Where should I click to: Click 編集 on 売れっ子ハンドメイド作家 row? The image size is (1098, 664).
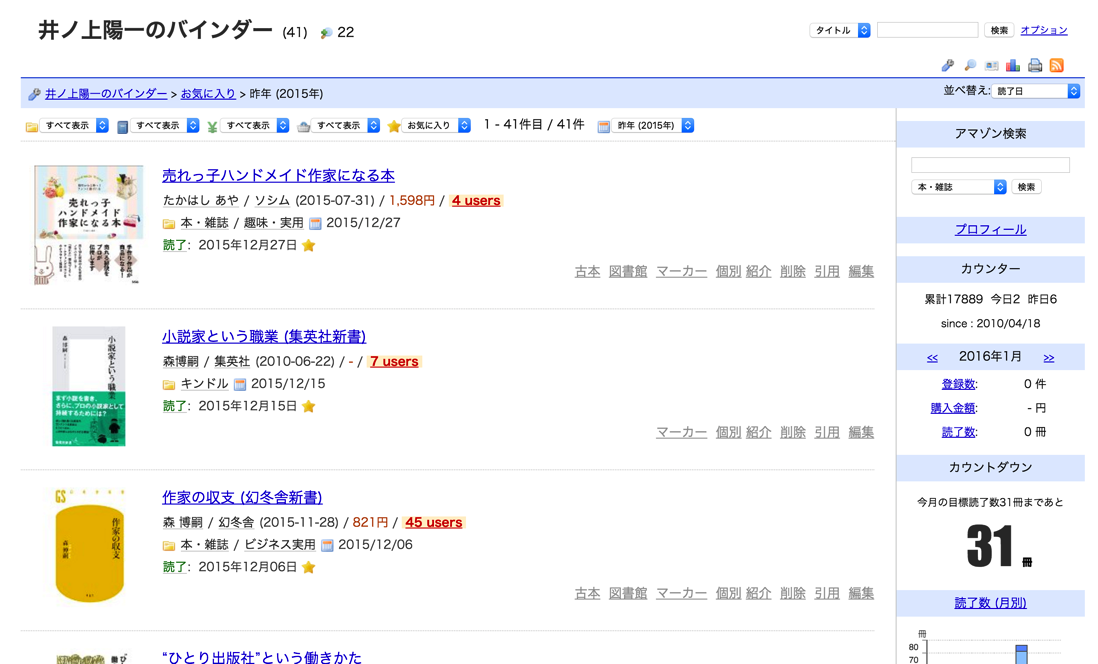click(x=861, y=272)
